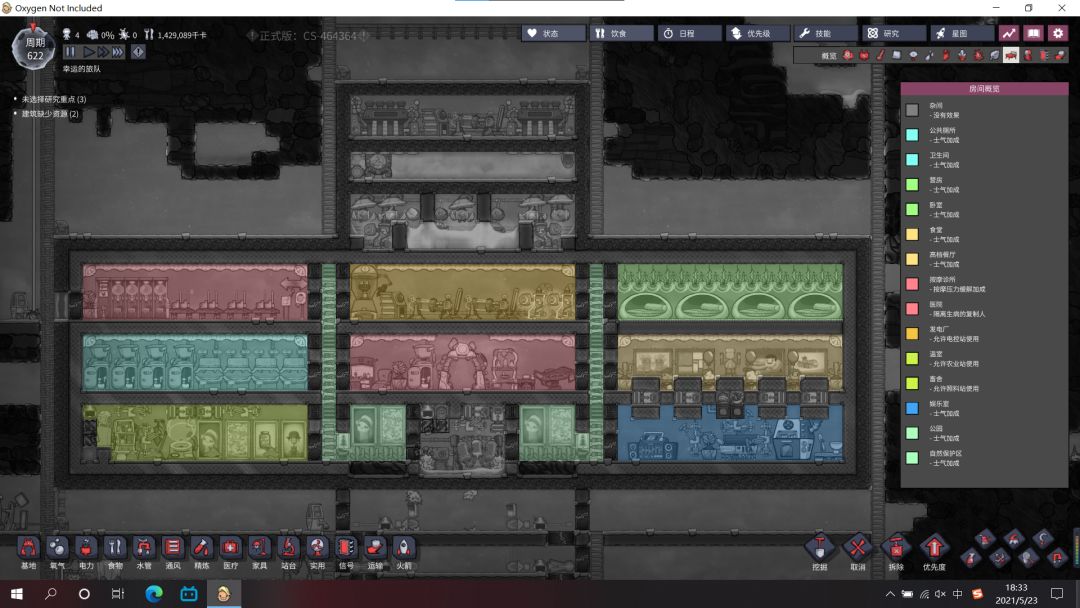This screenshot has width=1080, height=608.
Task: Open the Windows Start menu
Action: [17, 594]
